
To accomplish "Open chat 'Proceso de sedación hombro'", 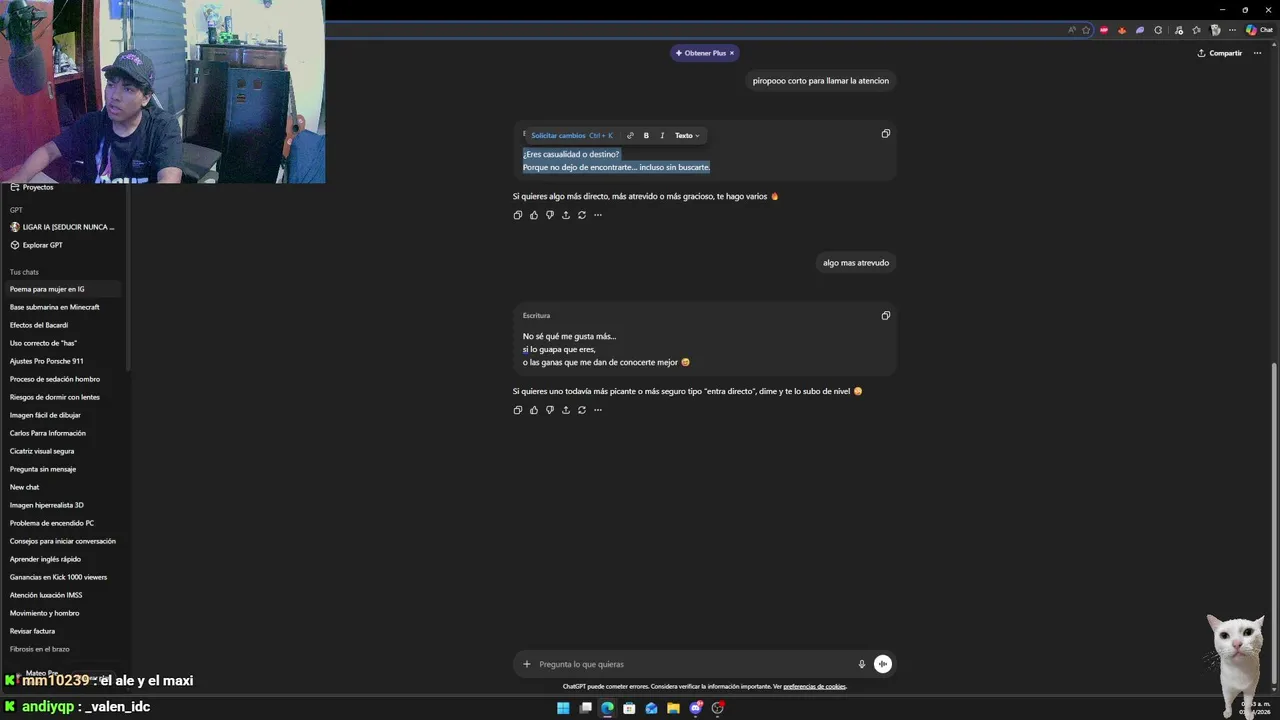I will (64, 379).
